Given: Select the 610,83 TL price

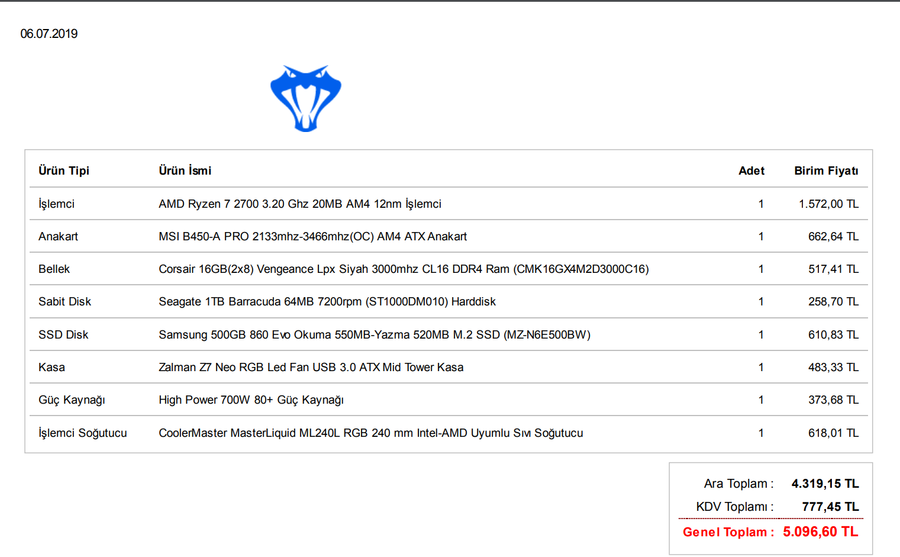Looking at the screenshot, I should tap(833, 335).
